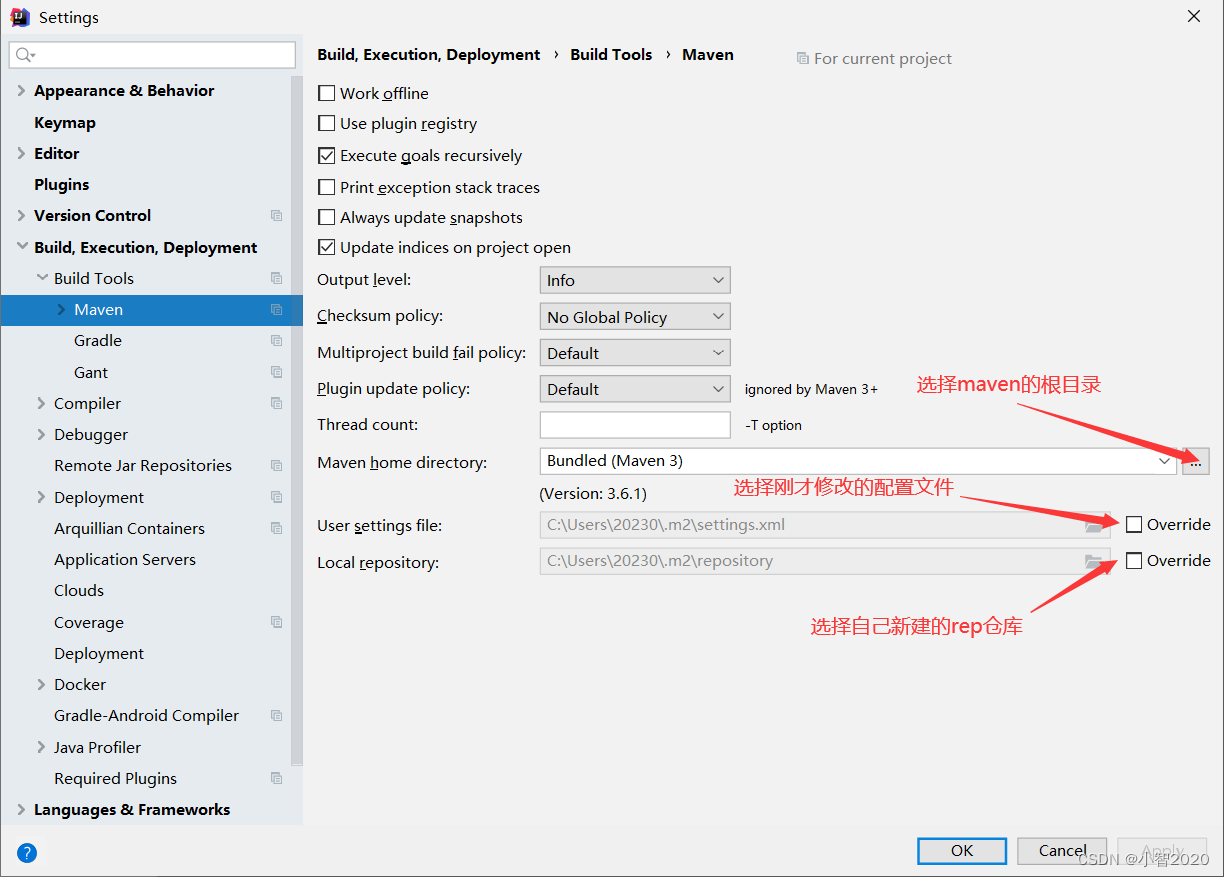The image size is (1224, 877).
Task: Browse for Maven home directory with ... button
Action: click(x=1196, y=461)
